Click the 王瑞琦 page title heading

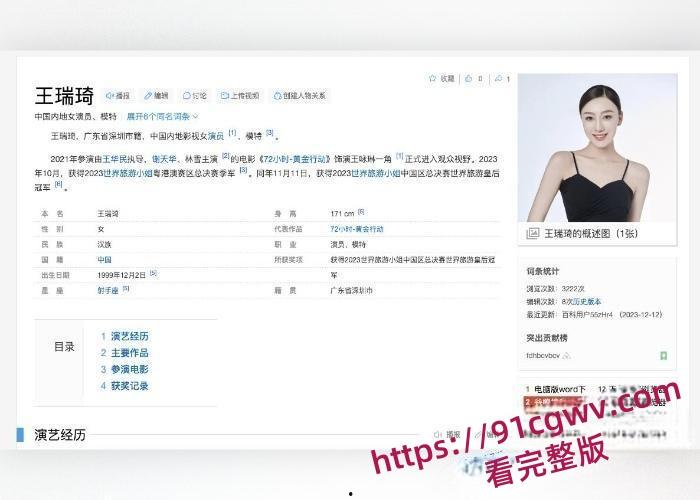pos(64,96)
